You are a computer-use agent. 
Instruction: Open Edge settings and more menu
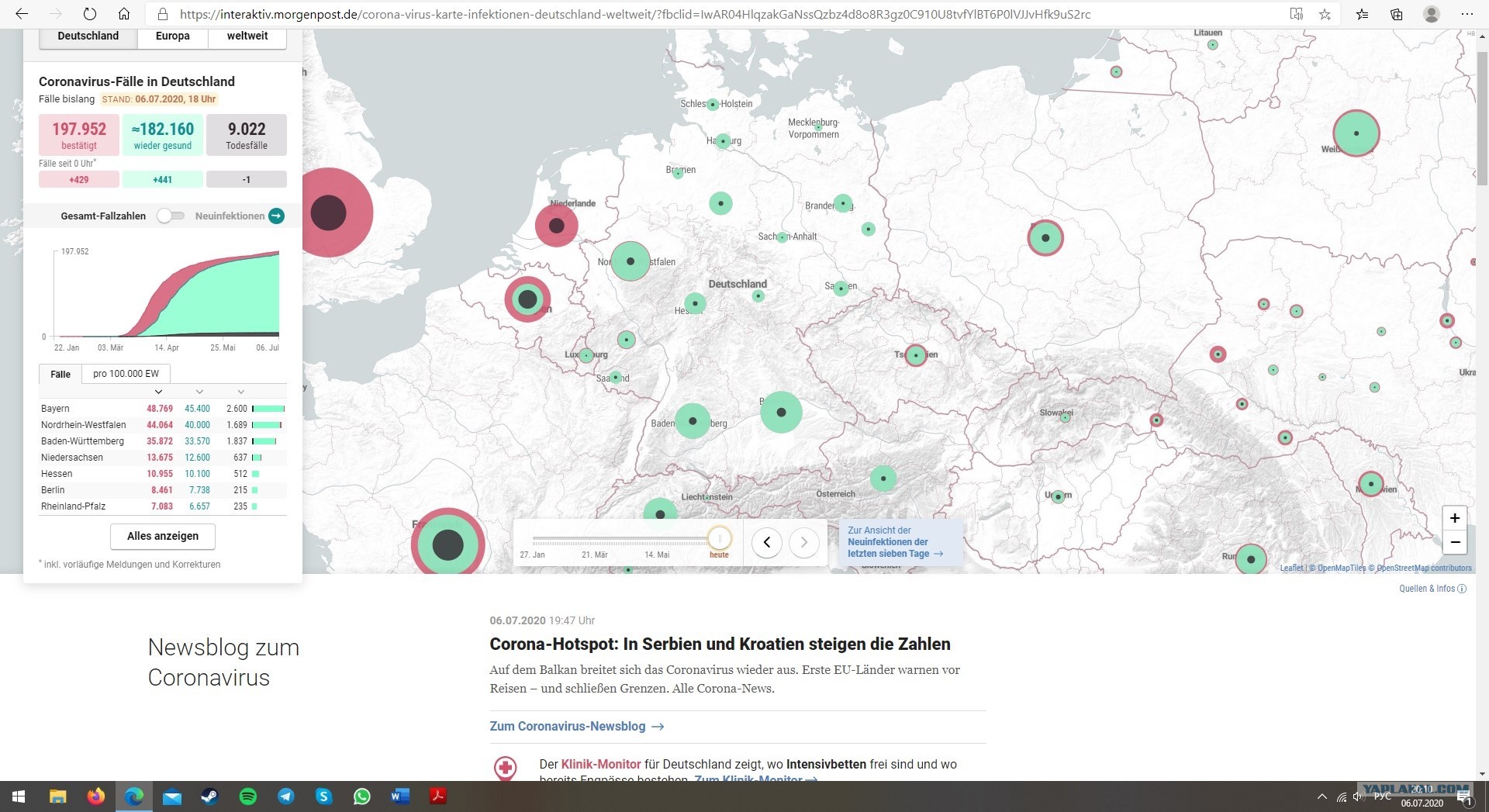pyautogui.click(x=1467, y=14)
